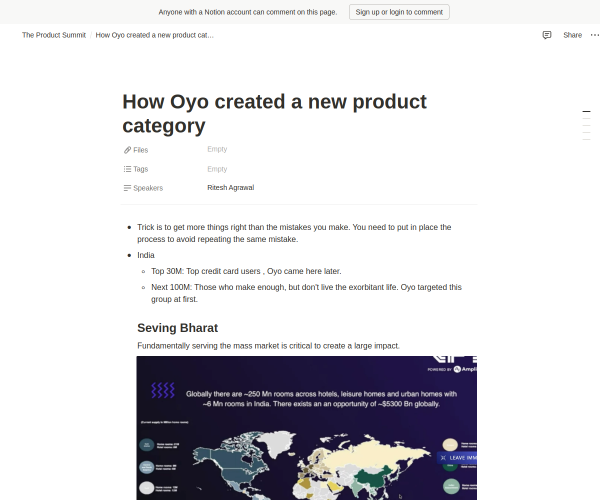
Task: Open the world map slide image
Action: click(x=307, y=428)
